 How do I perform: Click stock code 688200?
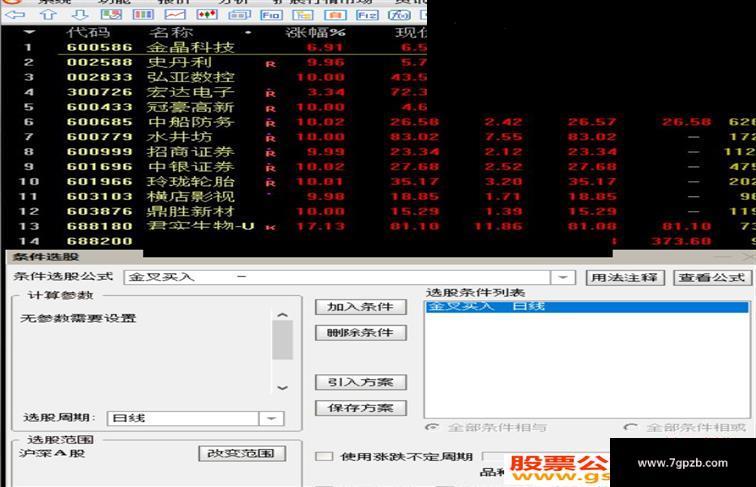[99, 241]
